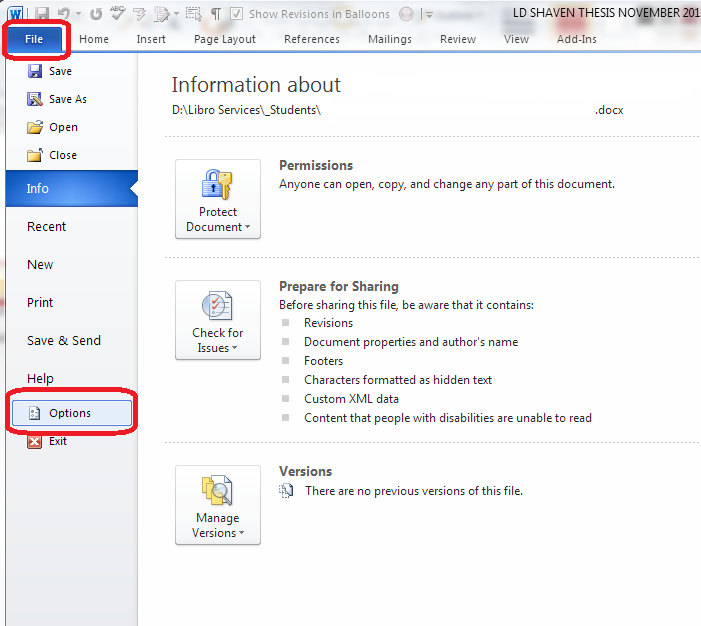Click the Close document icon
The image size is (701, 626).
click(x=35, y=156)
